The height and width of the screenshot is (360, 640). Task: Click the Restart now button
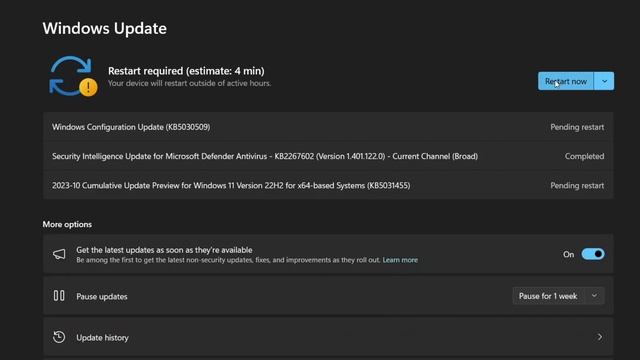(x=566, y=81)
